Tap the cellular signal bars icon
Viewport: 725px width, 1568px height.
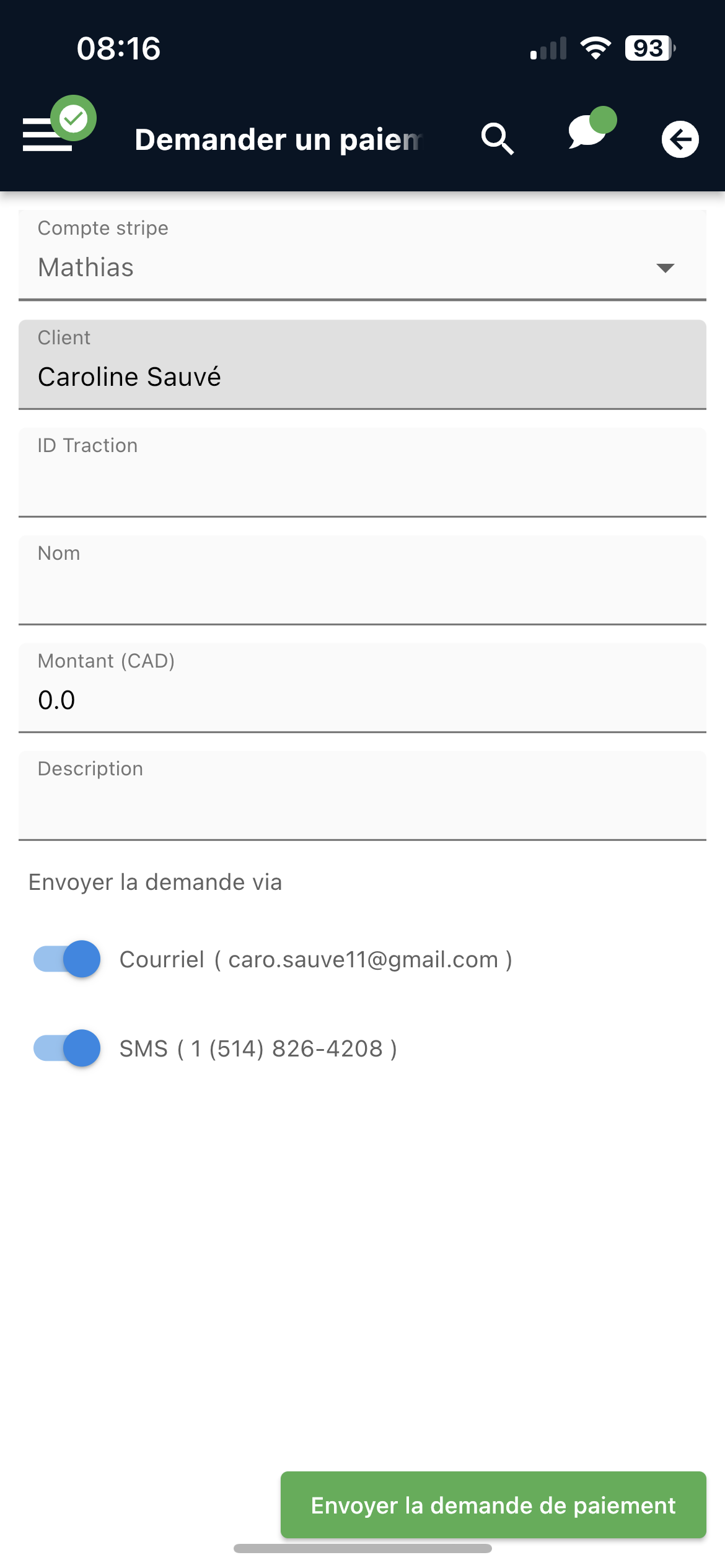548,48
